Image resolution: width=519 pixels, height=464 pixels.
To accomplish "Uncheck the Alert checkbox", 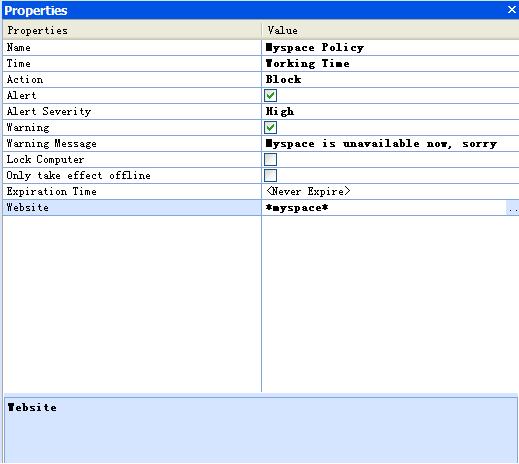I will click(270, 96).
